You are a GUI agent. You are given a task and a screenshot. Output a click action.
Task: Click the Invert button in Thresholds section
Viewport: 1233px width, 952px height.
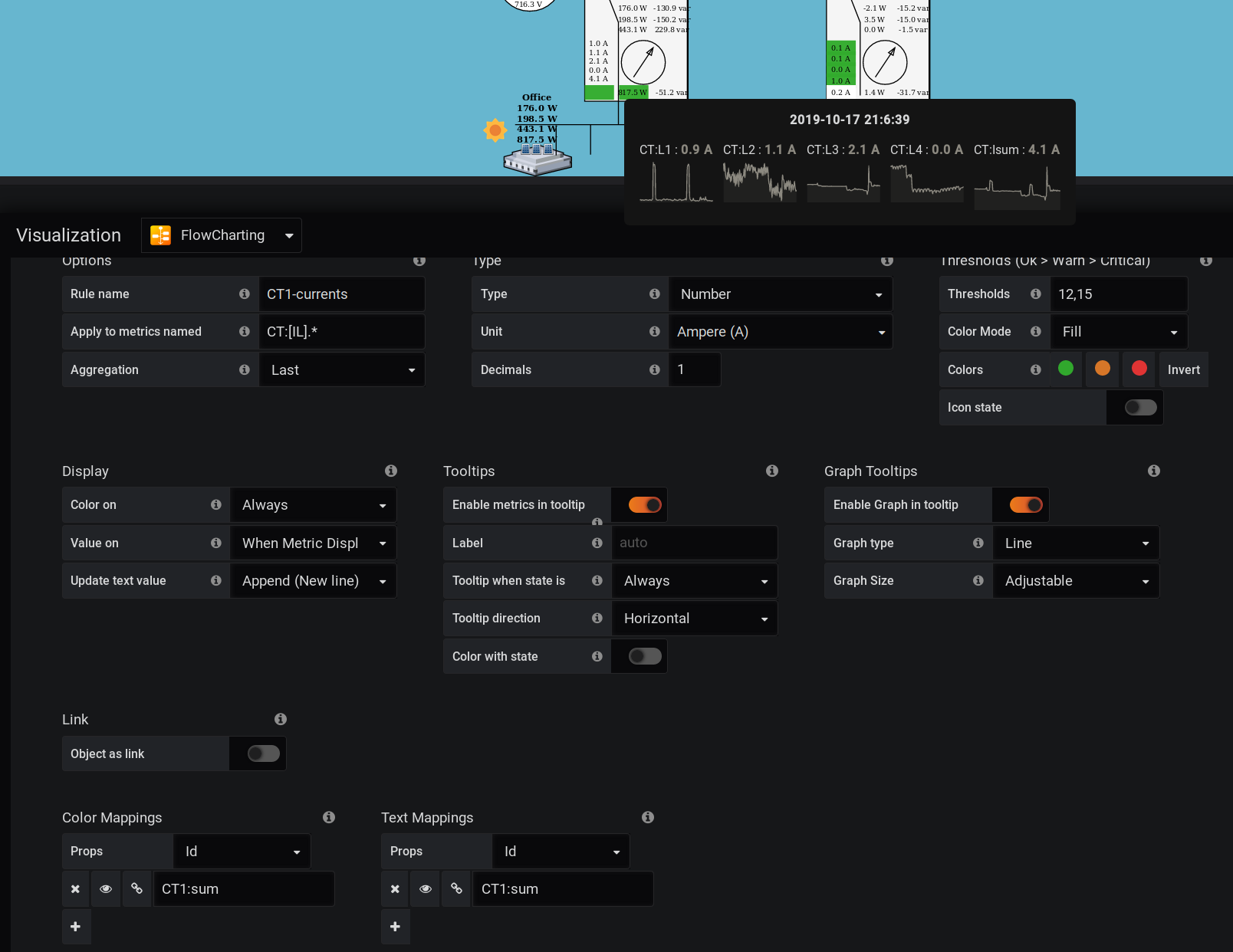pos(1183,369)
